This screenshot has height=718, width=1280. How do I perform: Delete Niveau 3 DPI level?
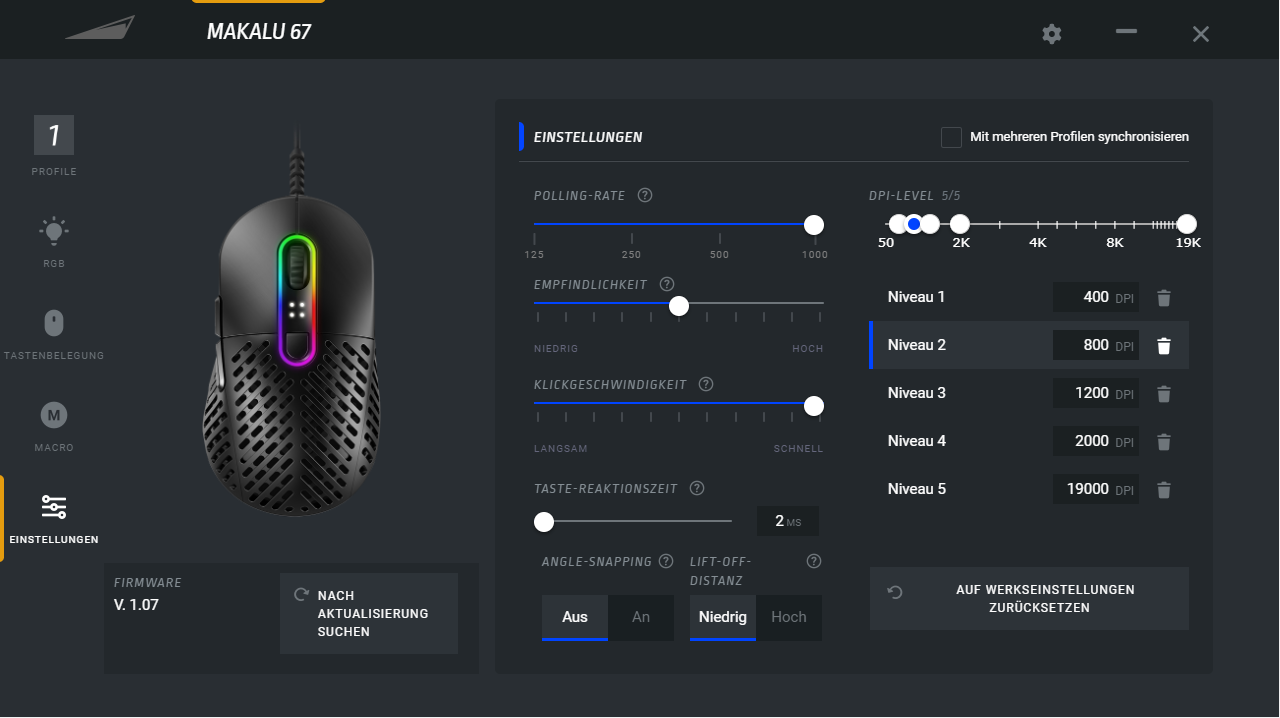tap(1163, 393)
